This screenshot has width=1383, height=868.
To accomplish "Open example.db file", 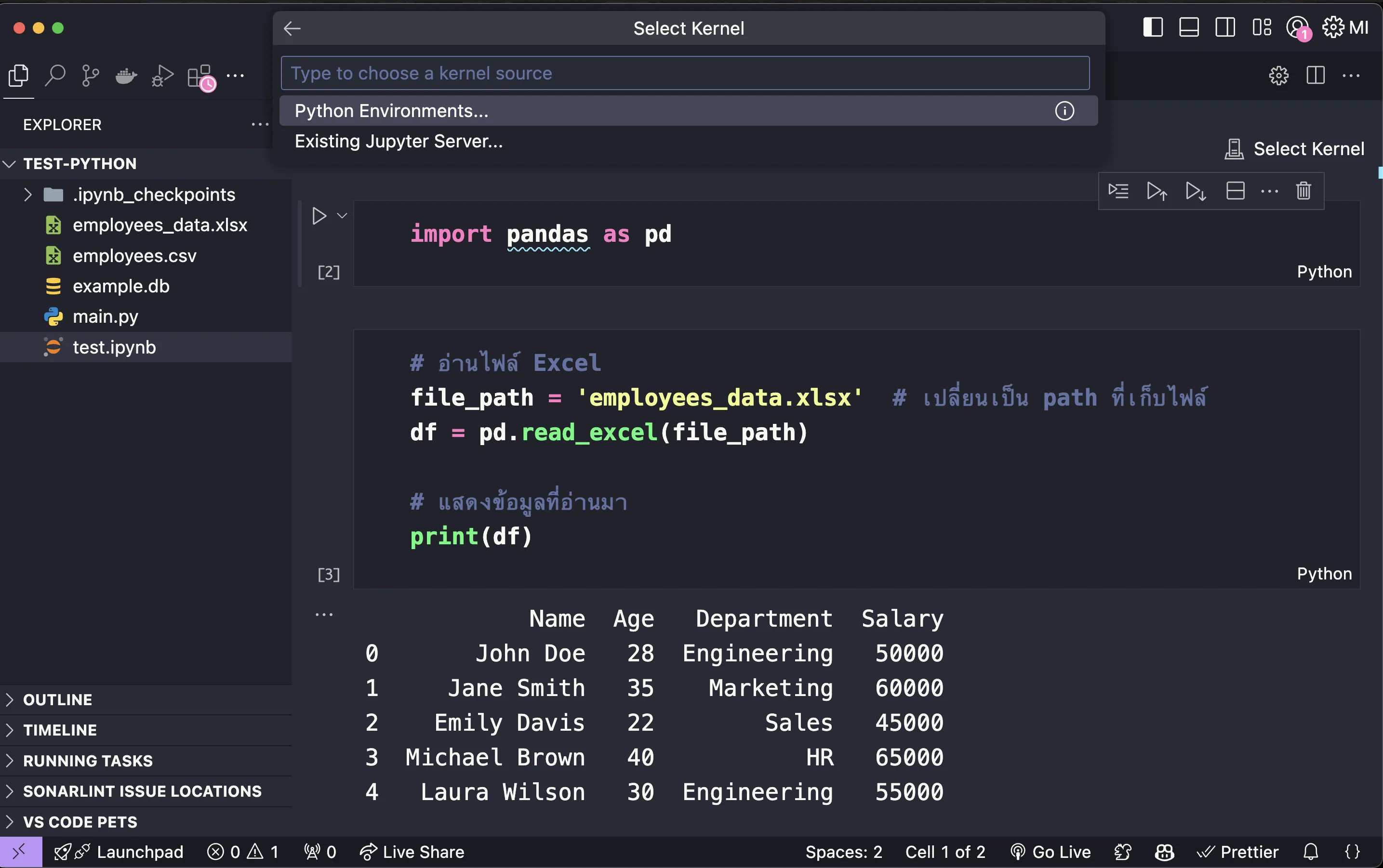I will pyautogui.click(x=146, y=286).
